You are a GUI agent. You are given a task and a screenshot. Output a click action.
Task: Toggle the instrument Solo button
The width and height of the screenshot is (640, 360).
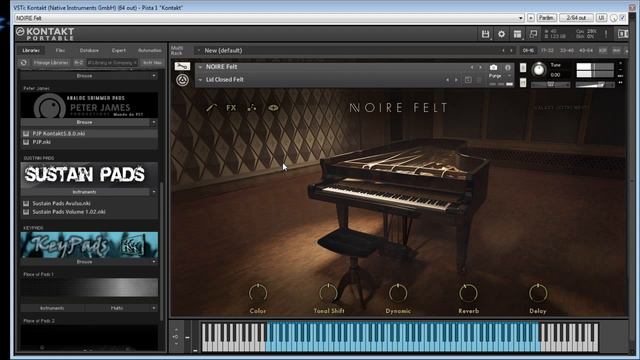(523, 68)
